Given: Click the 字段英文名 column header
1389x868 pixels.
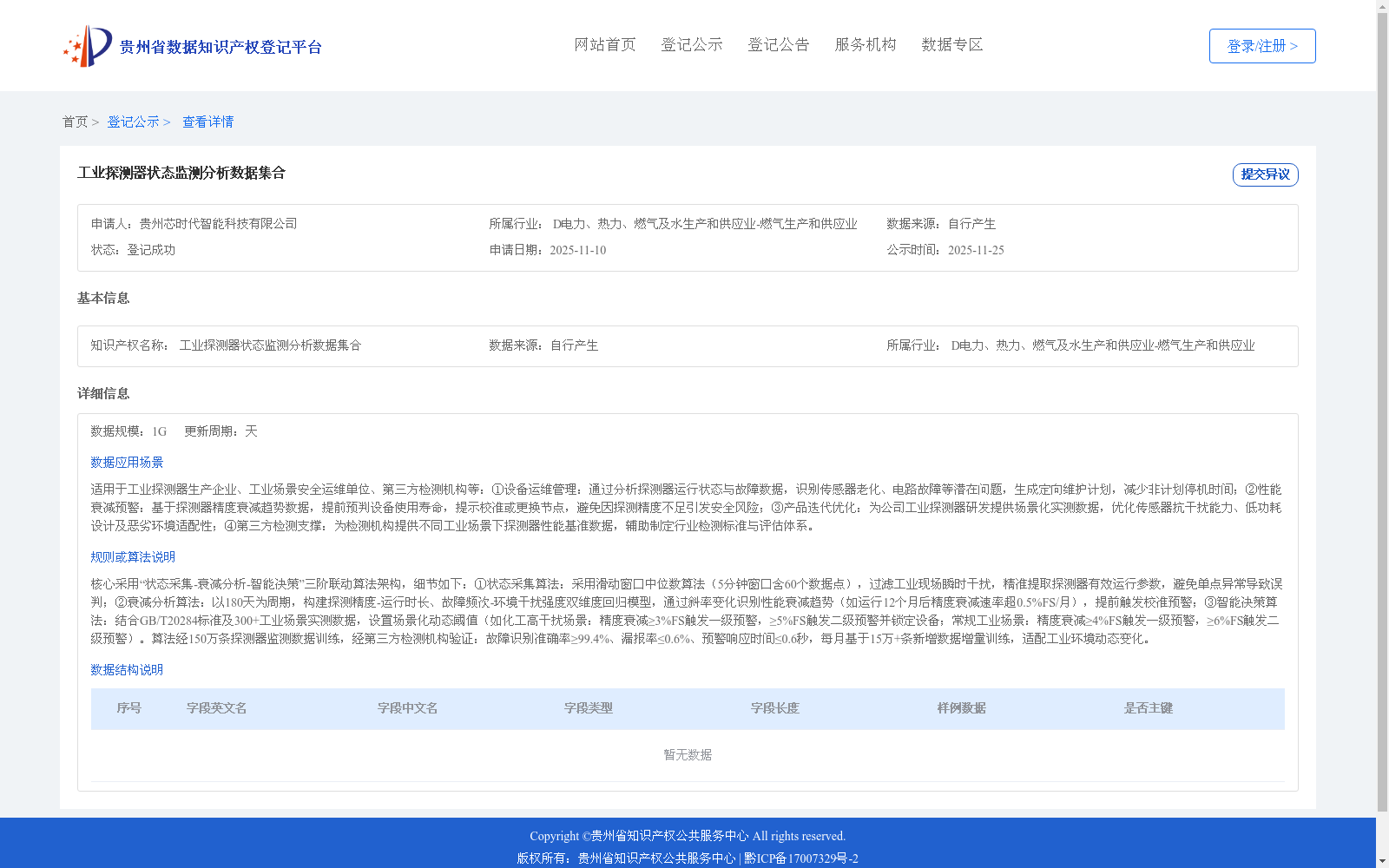Looking at the screenshot, I should (x=216, y=708).
